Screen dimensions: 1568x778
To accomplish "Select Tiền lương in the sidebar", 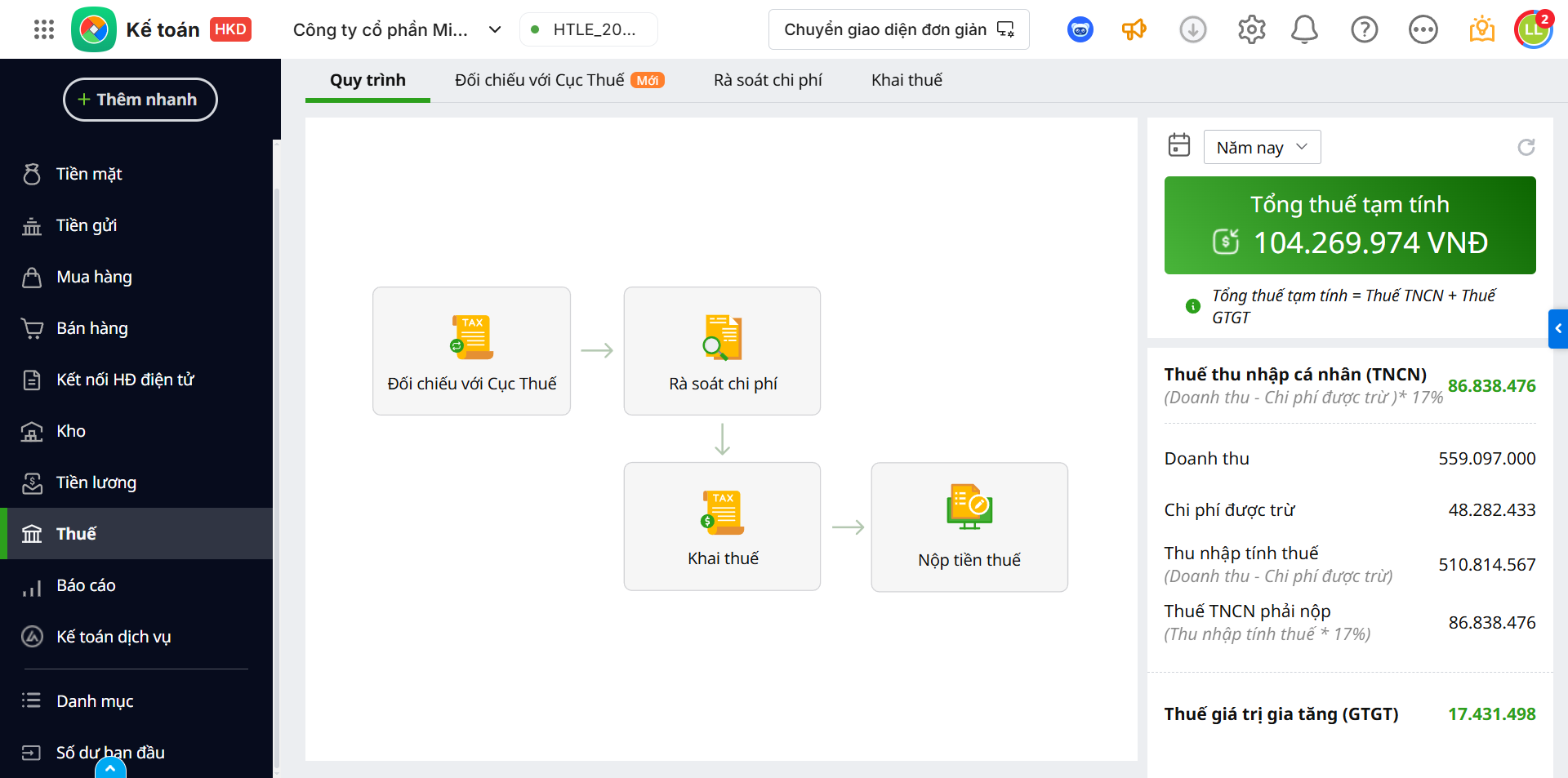I will (96, 482).
